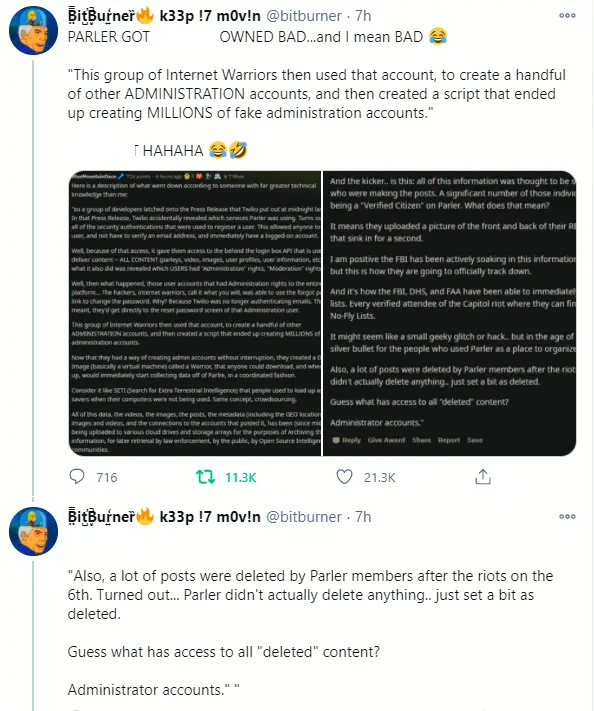Screen dimensions: 594x711
Task: Click the 7h timestamp on first tweet
Action: (x=363, y=16)
